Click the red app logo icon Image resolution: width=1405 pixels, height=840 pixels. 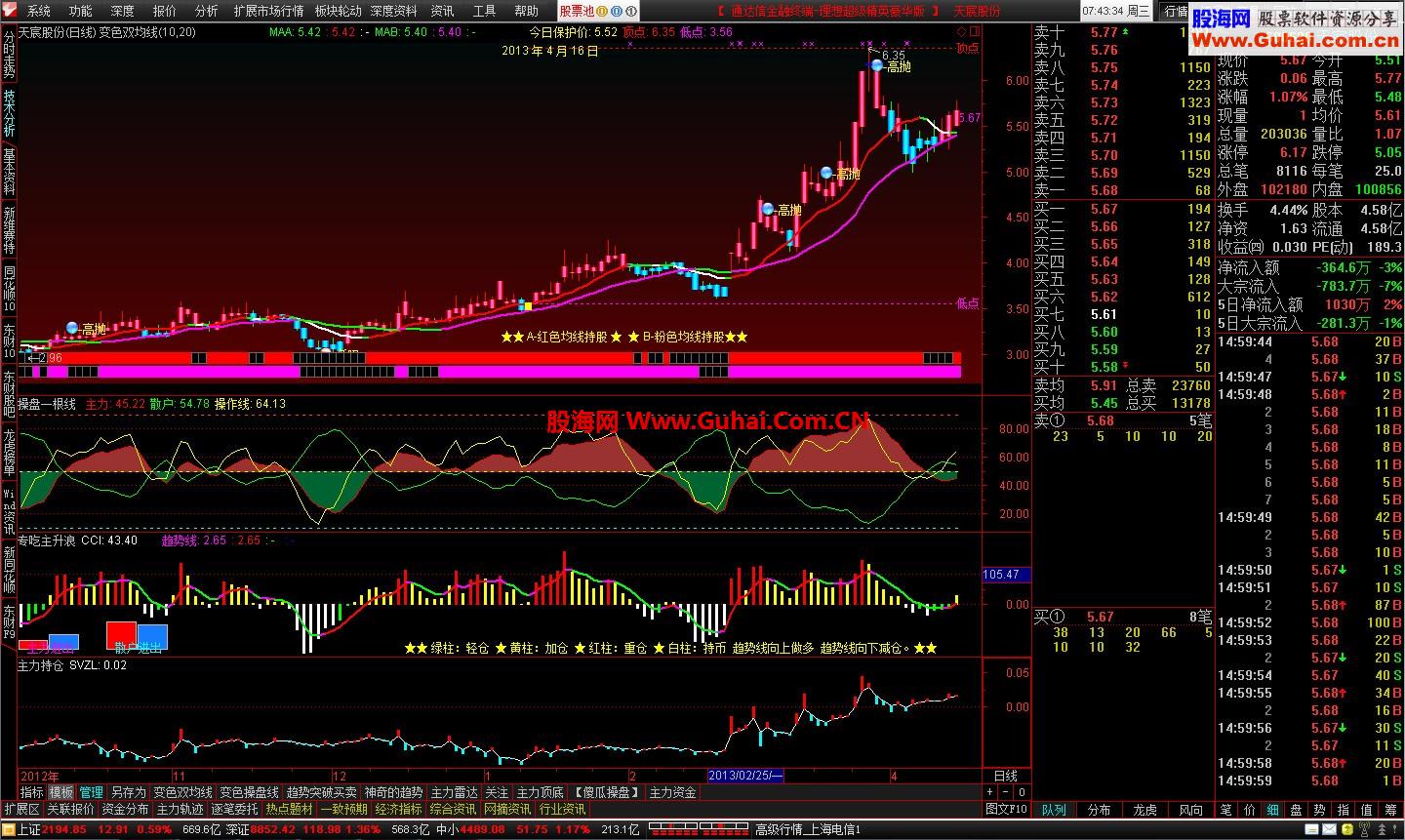(x=11, y=11)
